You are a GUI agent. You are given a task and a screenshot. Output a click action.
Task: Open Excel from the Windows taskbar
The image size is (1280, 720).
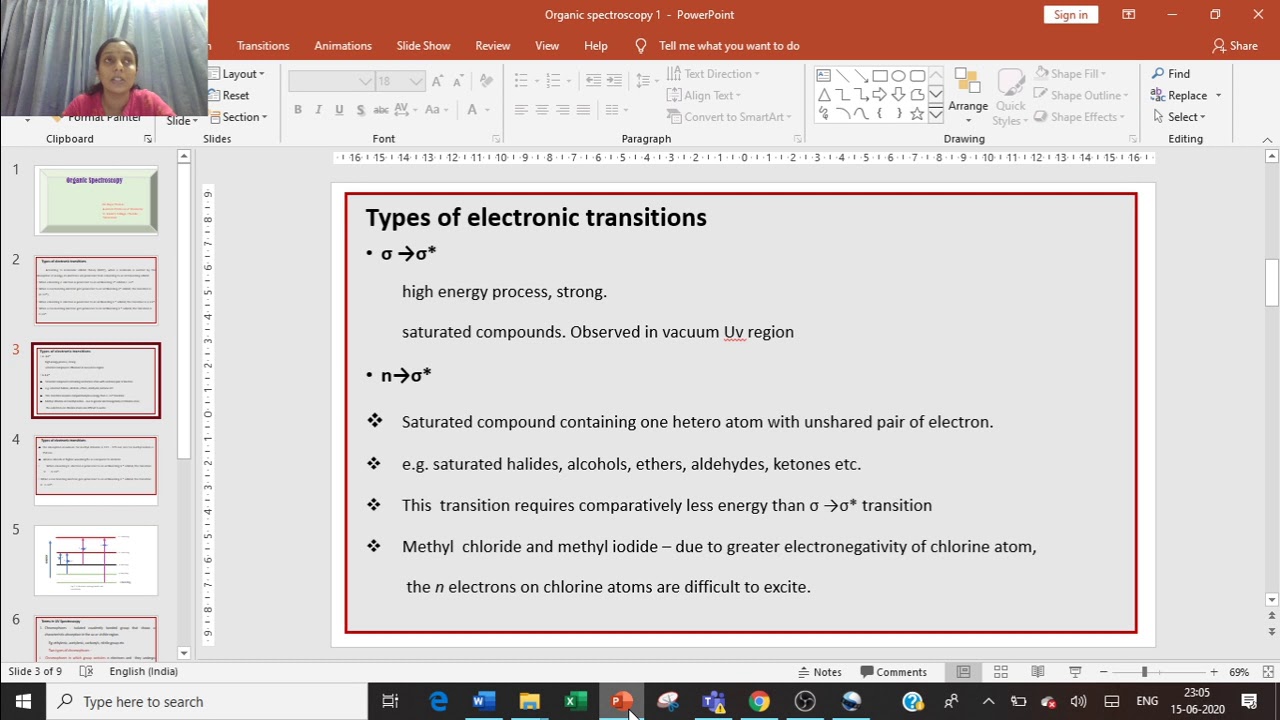click(575, 701)
